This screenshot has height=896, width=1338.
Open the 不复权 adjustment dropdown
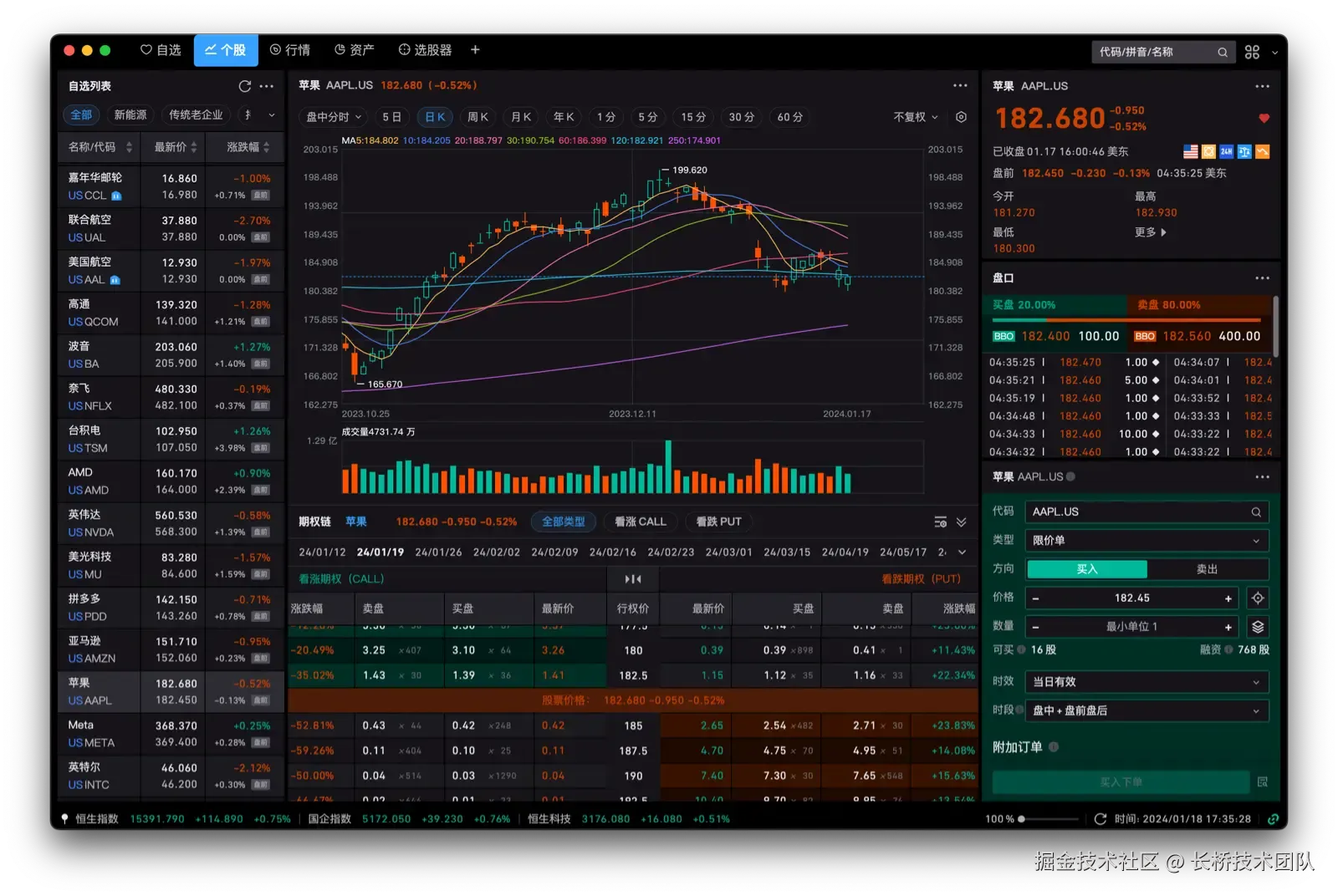[x=915, y=117]
